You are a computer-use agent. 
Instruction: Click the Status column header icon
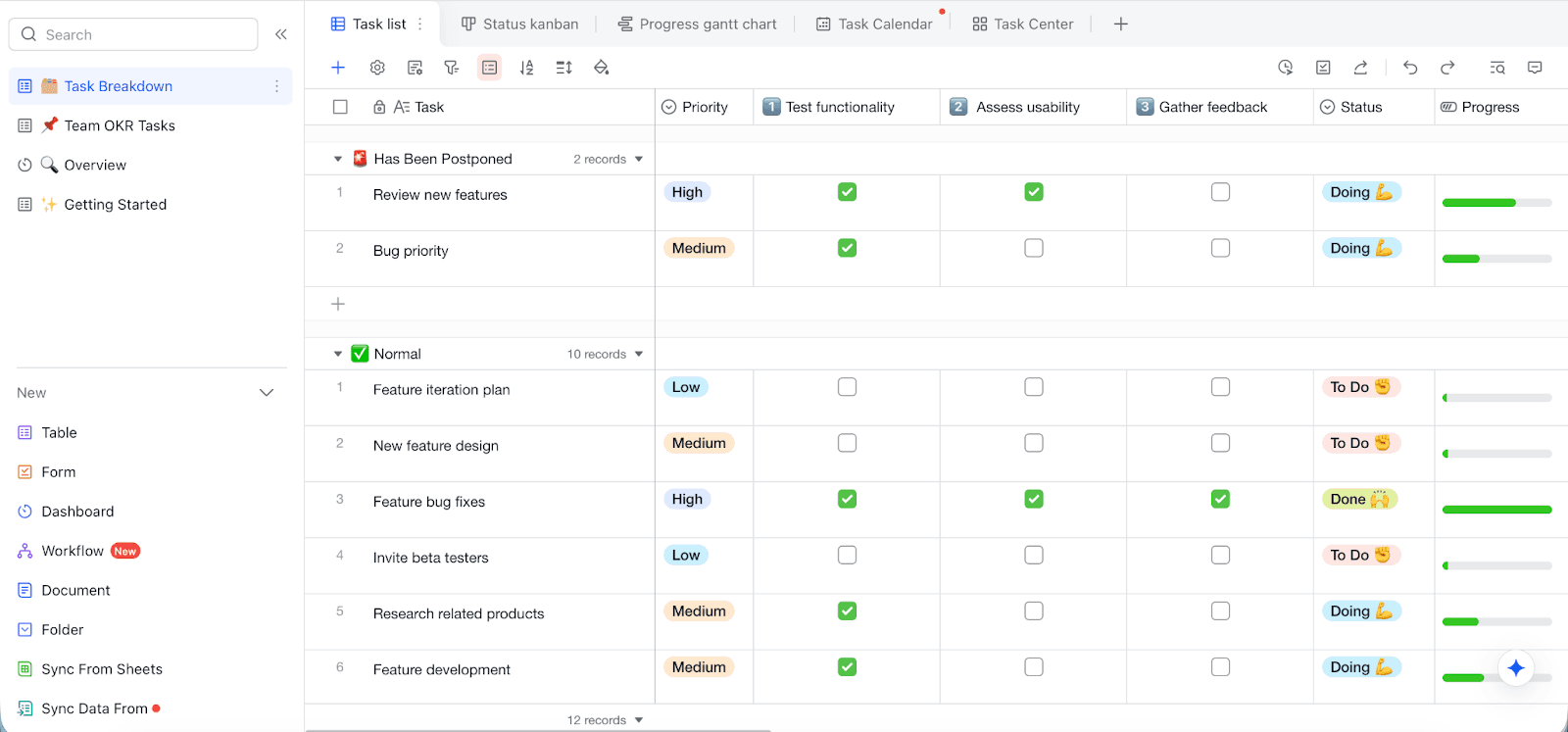coord(1327,107)
